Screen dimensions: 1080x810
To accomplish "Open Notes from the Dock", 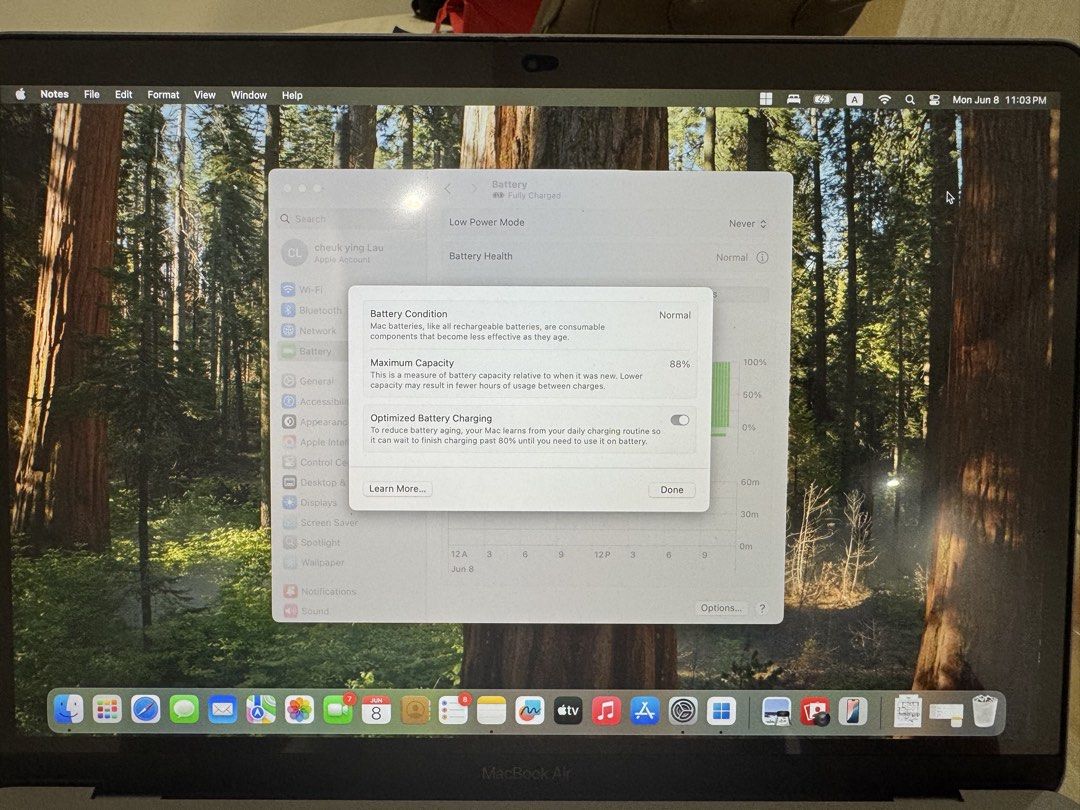I will 491,710.
